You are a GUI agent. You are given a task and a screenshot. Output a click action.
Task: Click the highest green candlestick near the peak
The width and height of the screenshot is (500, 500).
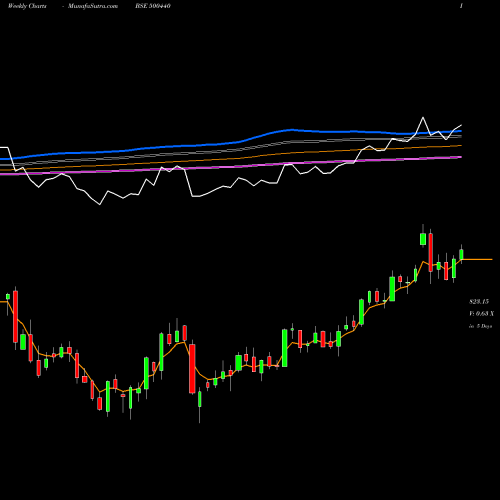[x=423, y=239]
